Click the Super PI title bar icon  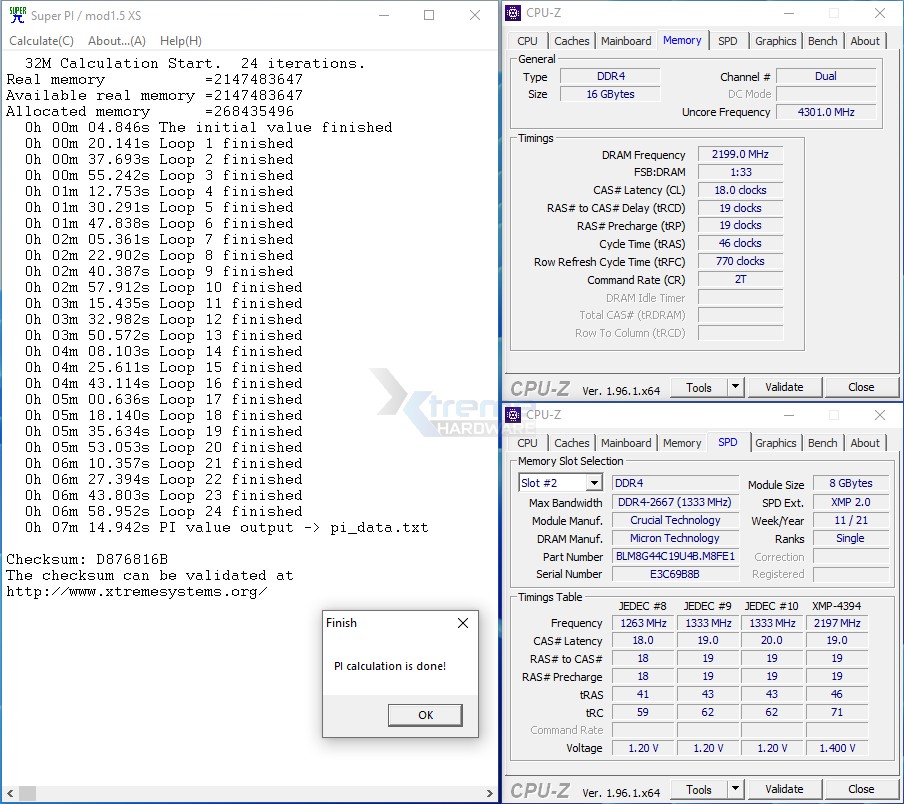(x=17, y=15)
